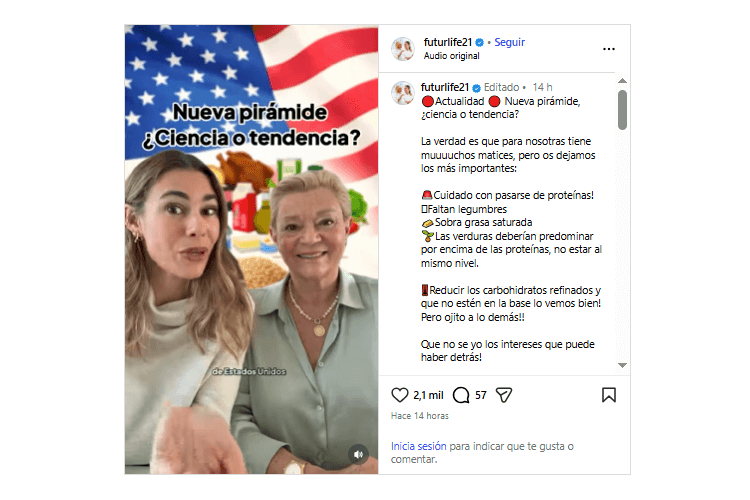Screen dimensions: 750x500
Task: Click the Audio original link
Action: click(x=452, y=56)
